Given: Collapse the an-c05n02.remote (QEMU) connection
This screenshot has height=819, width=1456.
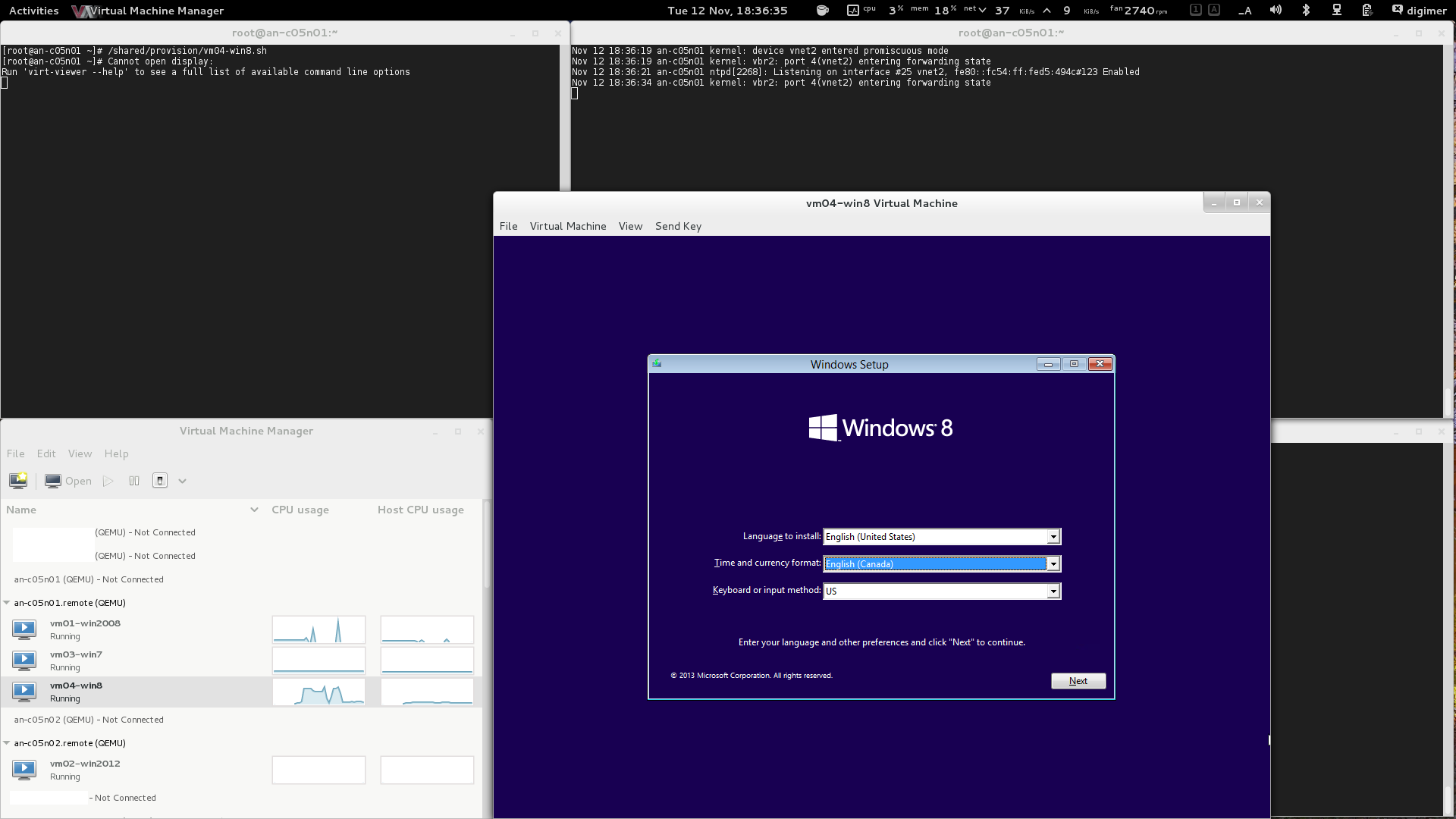Looking at the screenshot, I should [x=7, y=743].
